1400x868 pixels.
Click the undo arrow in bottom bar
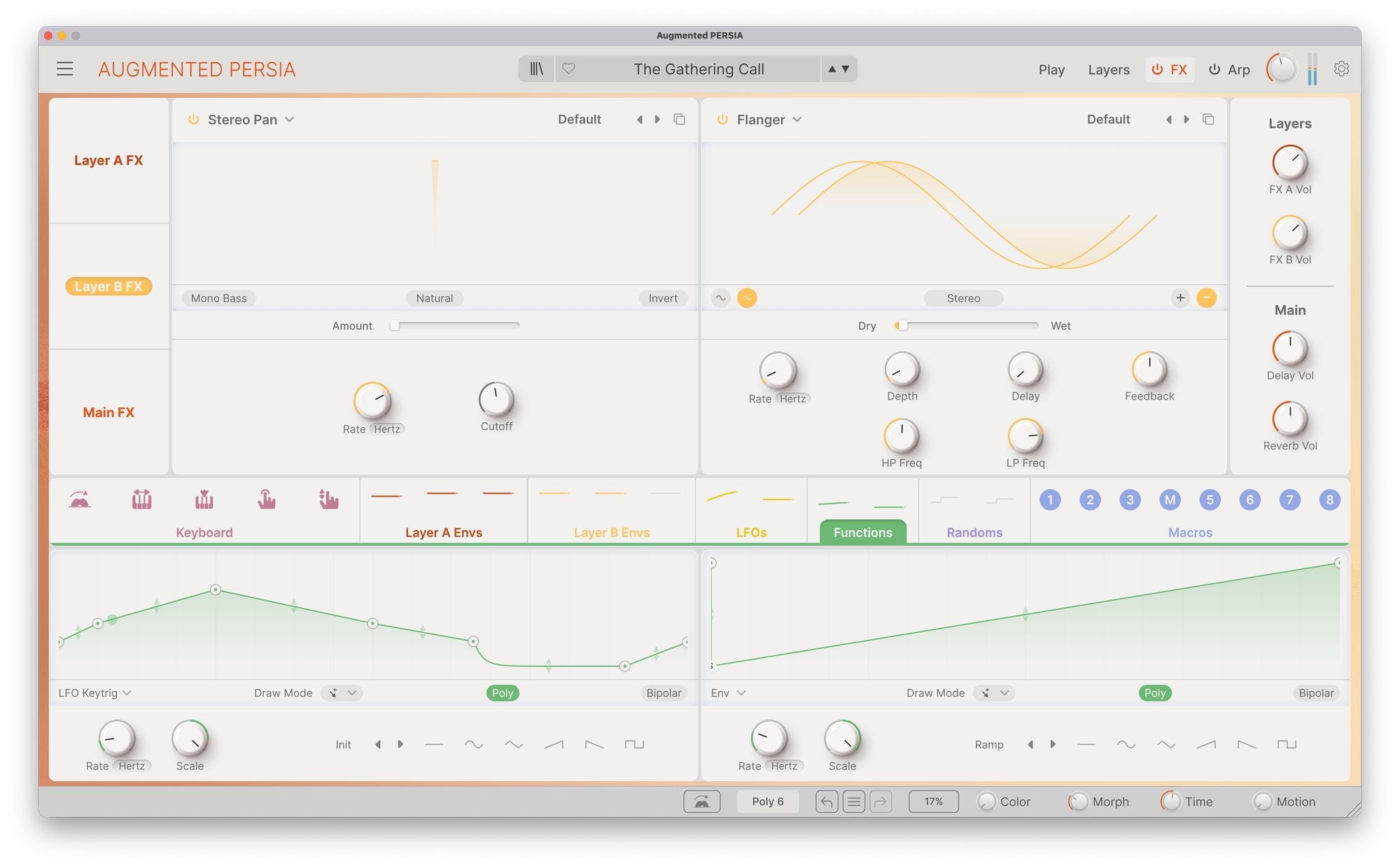(x=826, y=801)
